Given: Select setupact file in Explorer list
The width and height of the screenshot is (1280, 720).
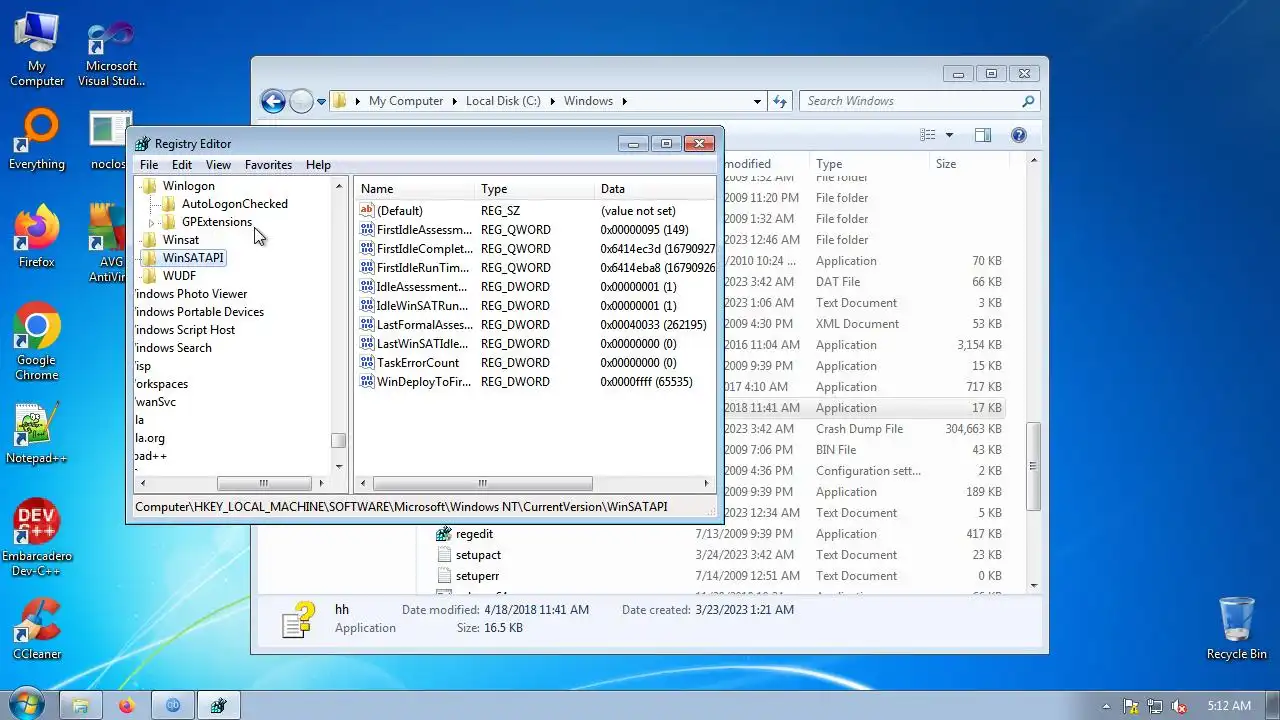Looking at the screenshot, I should tap(478, 555).
